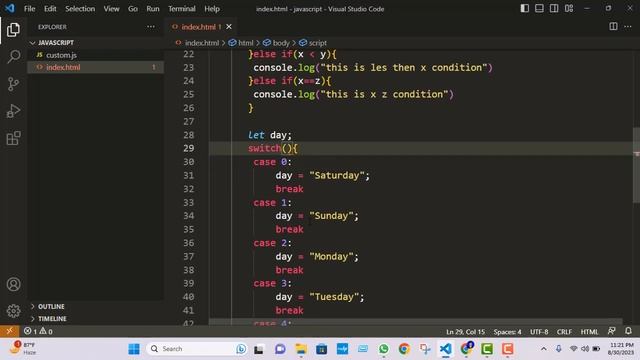
Task: Open the Terminal menu
Action: coord(182,9)
